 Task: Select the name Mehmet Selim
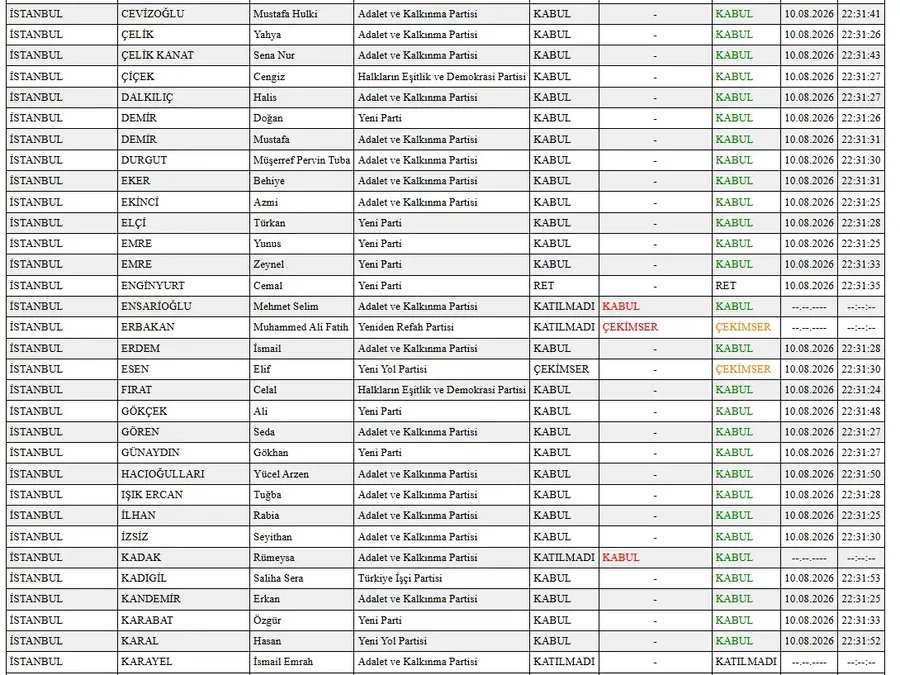pos(285,307)
